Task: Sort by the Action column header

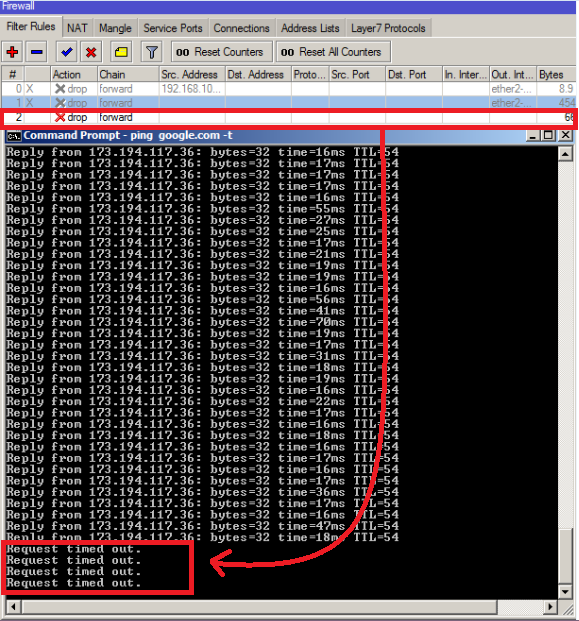Action: [74, 74]
